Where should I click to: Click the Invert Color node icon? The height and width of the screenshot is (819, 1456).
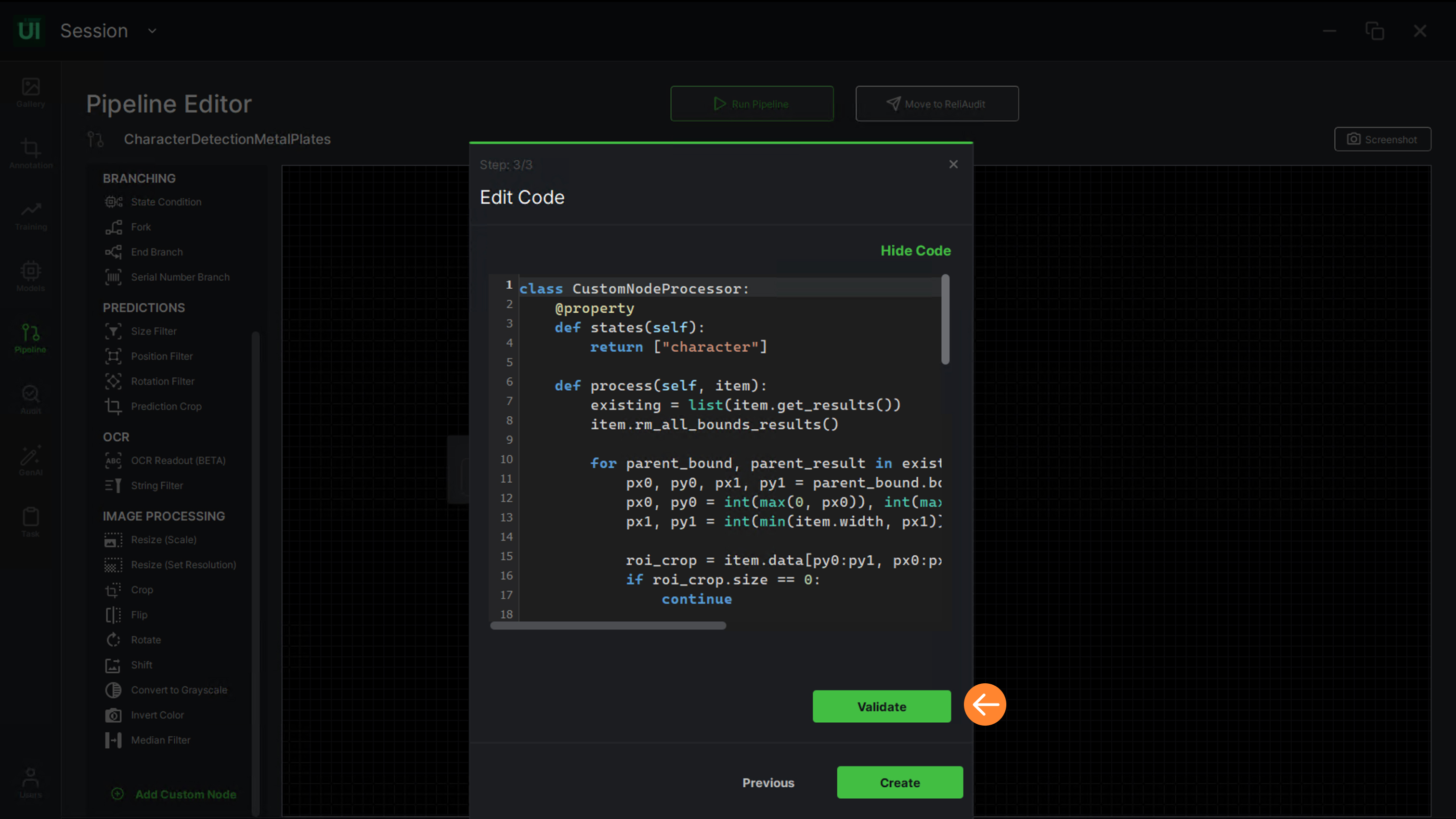113,715
